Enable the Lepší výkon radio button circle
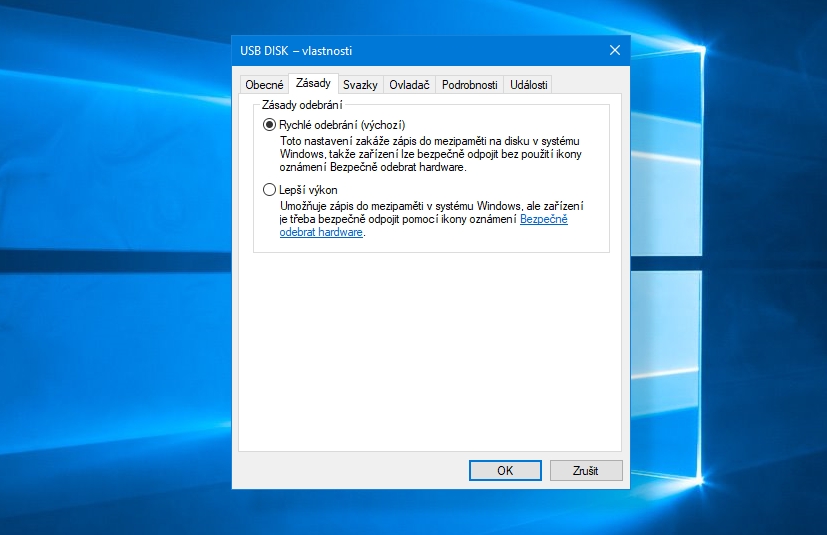The height and width of the screenshot is (535, 827). click(x=268, y=189)
